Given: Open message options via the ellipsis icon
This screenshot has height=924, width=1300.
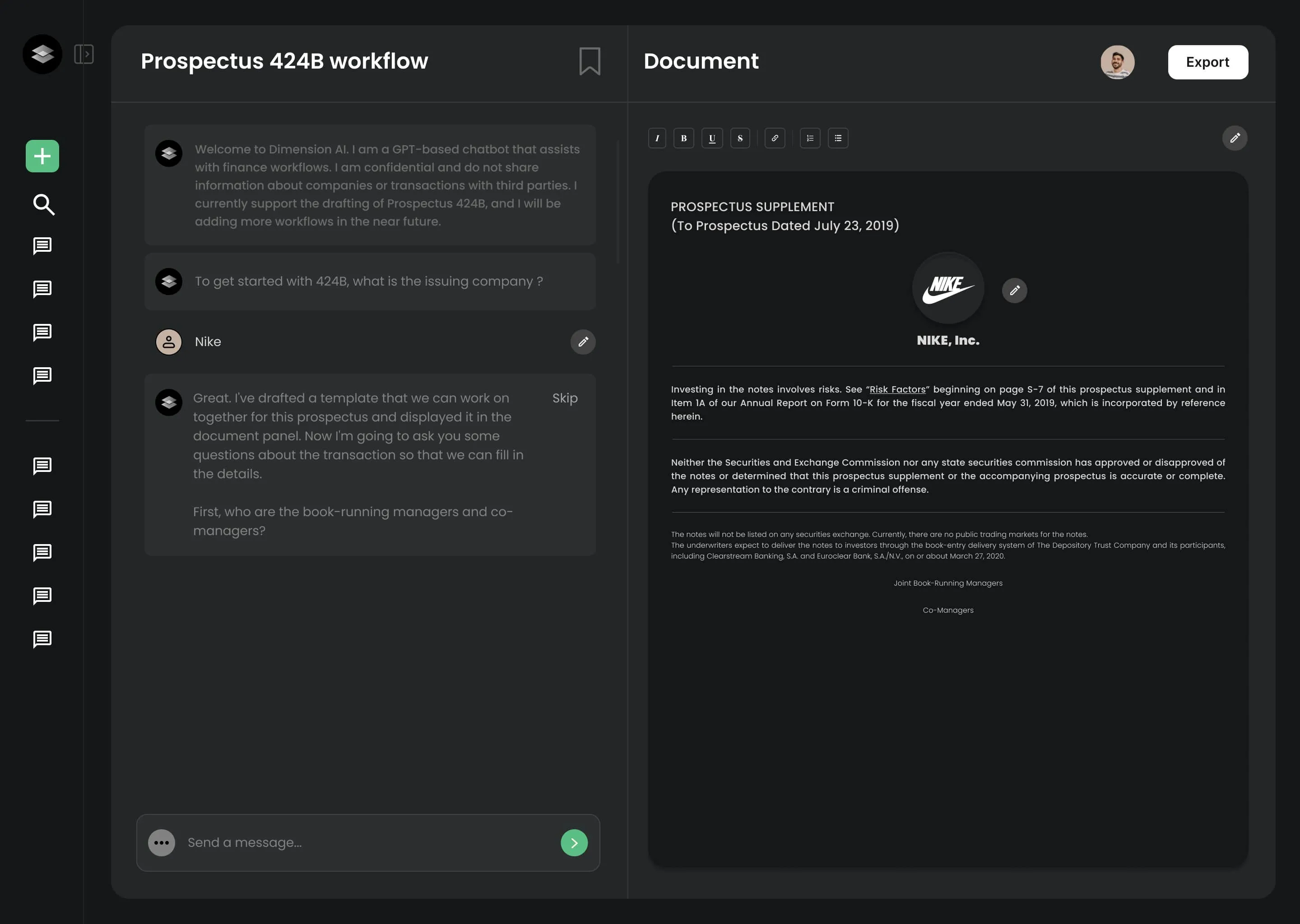Looking at the screenshot, I should point(161,843).
